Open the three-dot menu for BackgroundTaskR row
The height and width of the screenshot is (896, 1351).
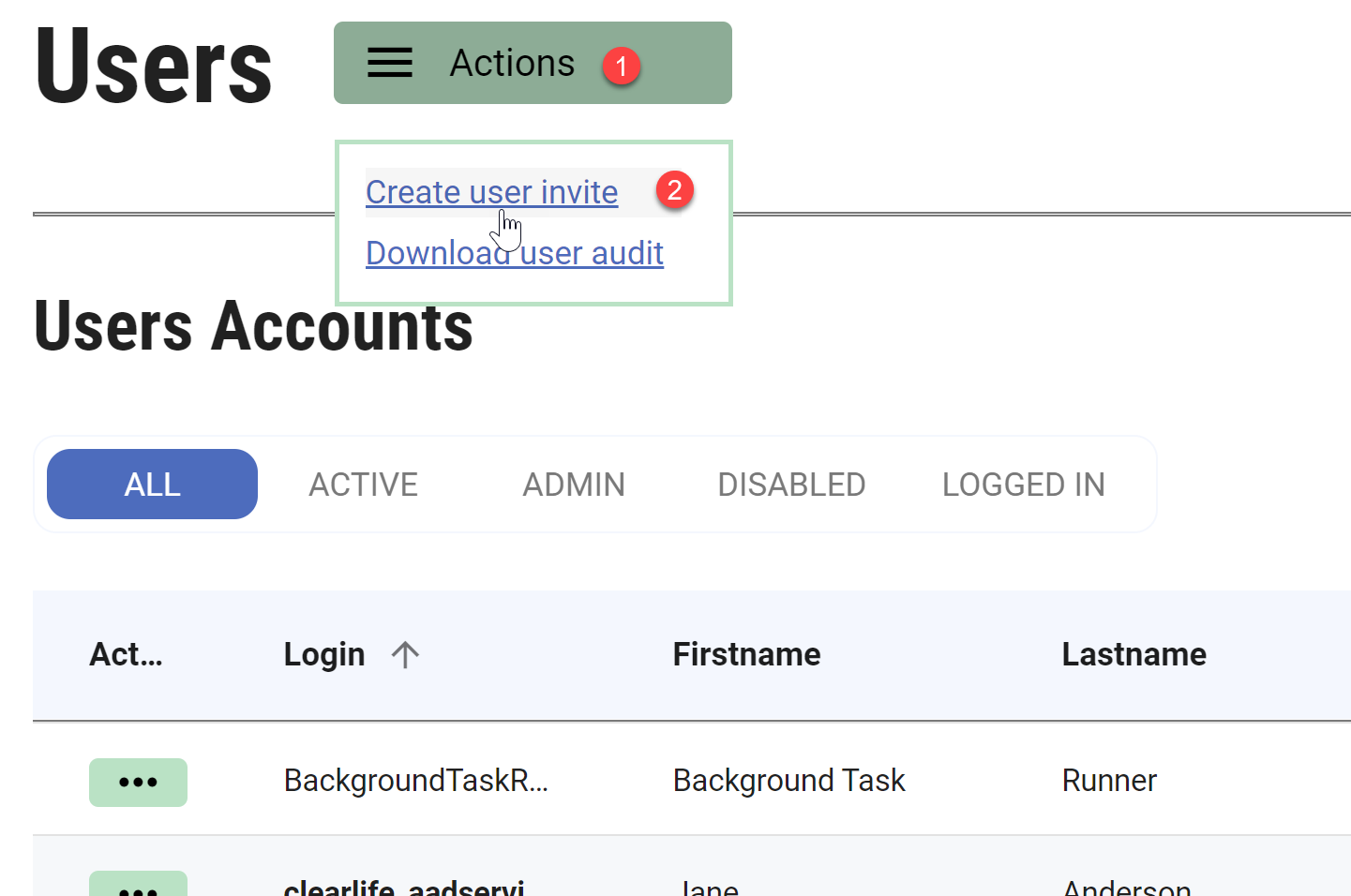click(x=138, y=782)
